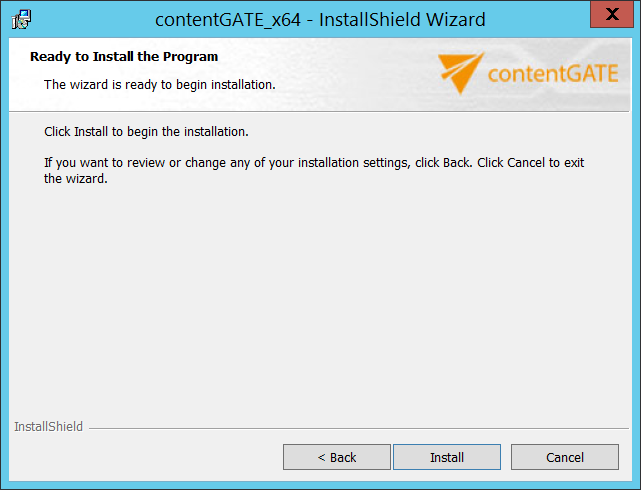The image size is (641, 490).
Task: Click the "the wizard." line ending the instructions
Action: pyautogui.click(x=75, y=180)
